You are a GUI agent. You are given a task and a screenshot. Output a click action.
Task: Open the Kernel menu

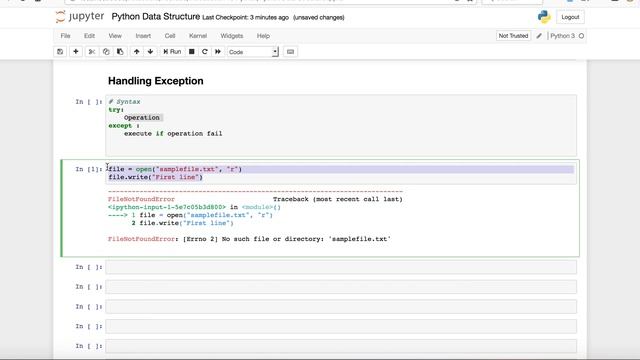point(198,36)
